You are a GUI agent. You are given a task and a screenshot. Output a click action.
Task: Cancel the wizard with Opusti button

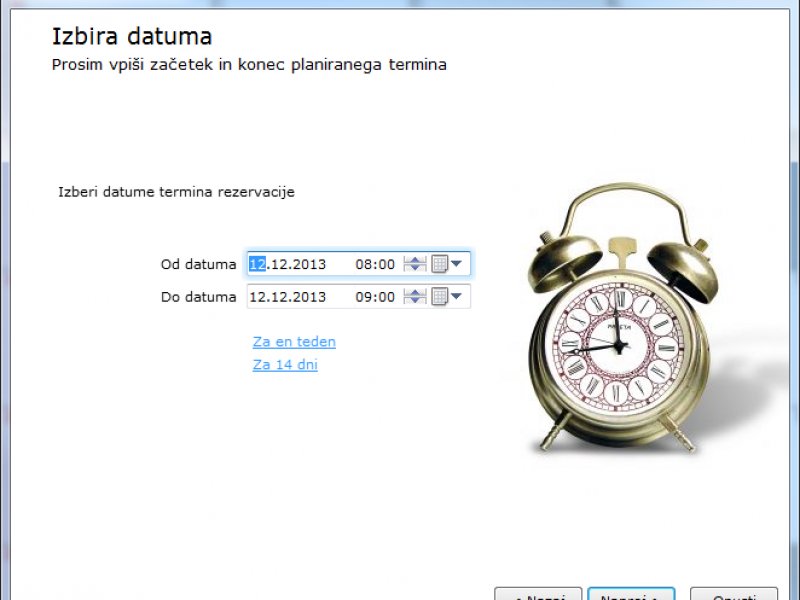(733, 594)
